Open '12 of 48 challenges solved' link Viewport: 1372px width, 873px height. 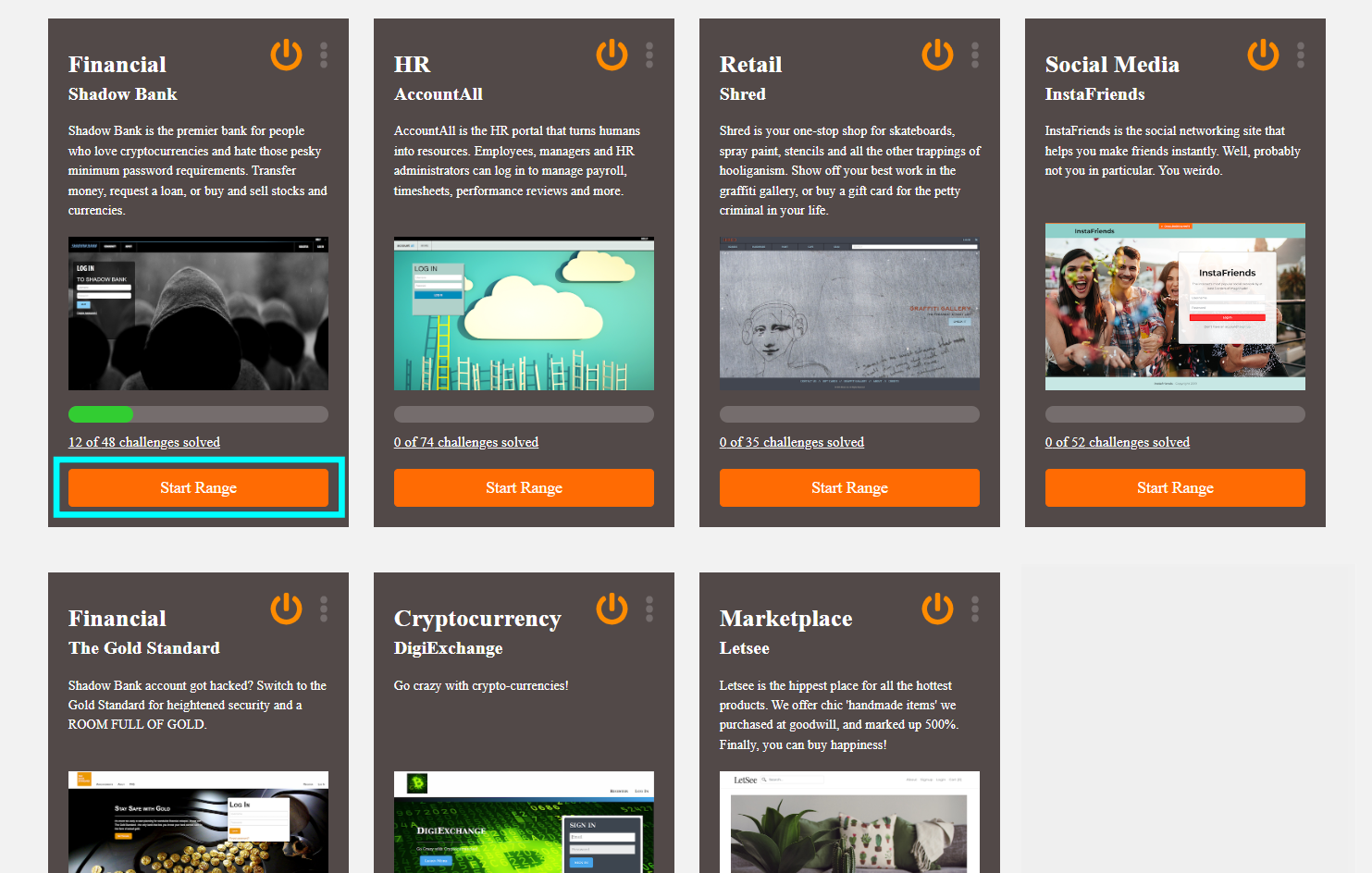tap(144, 442)
